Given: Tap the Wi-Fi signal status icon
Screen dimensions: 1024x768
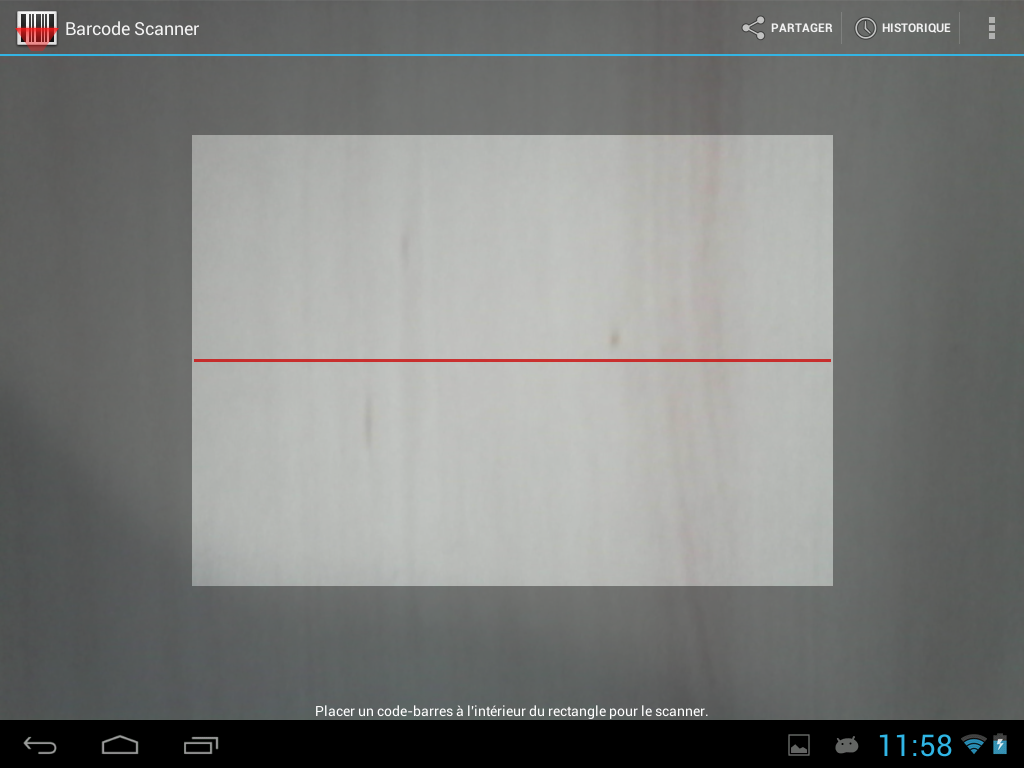Looking at the screenshot, I should pos(974,744).
